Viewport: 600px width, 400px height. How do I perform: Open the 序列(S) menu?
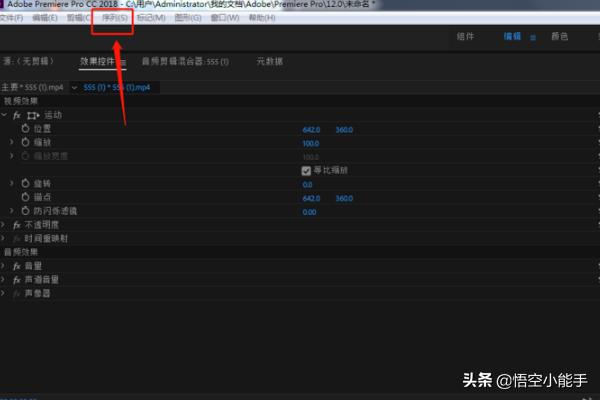click(115, 18)
